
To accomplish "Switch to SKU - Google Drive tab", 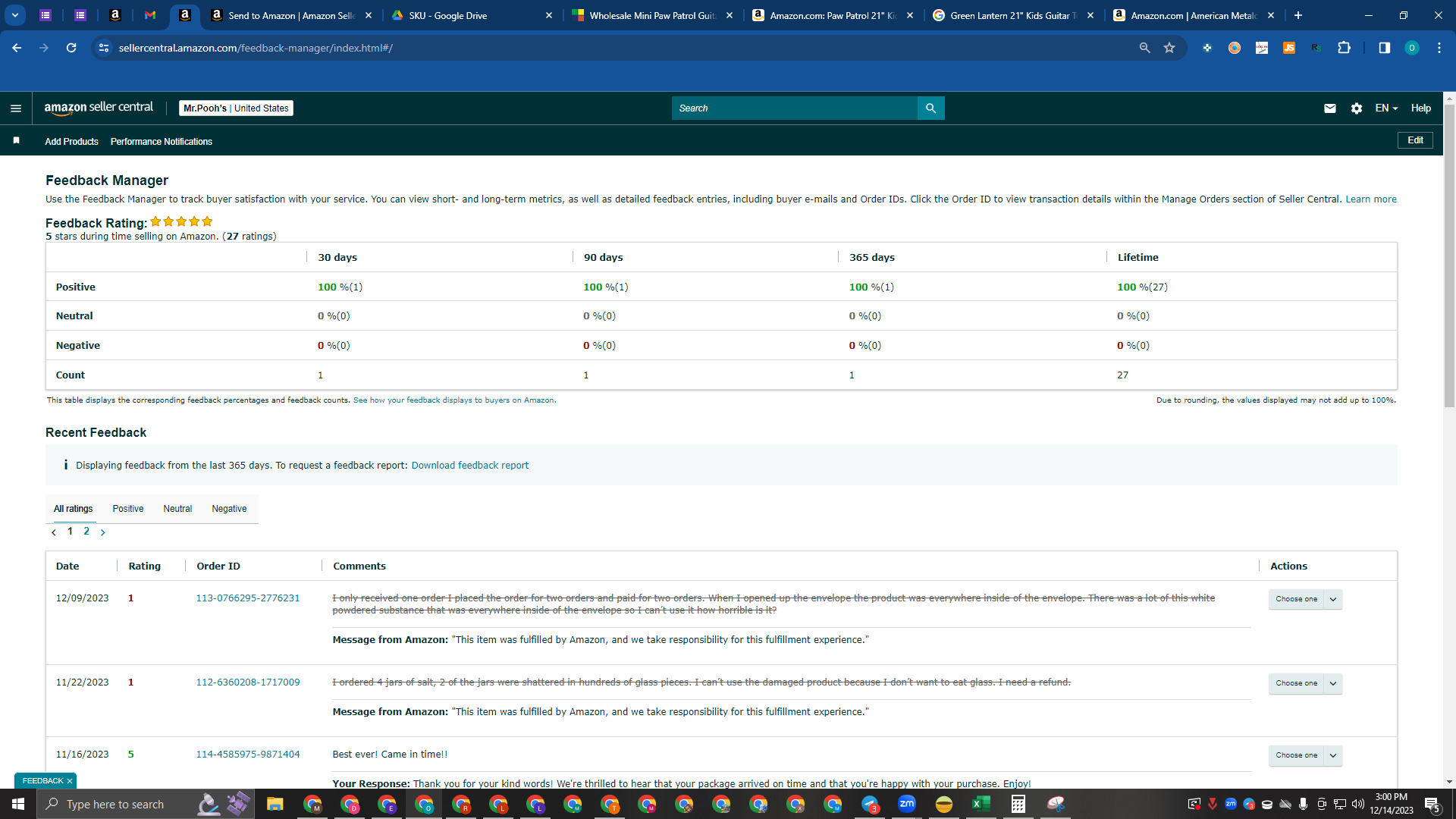I will 470,15.
